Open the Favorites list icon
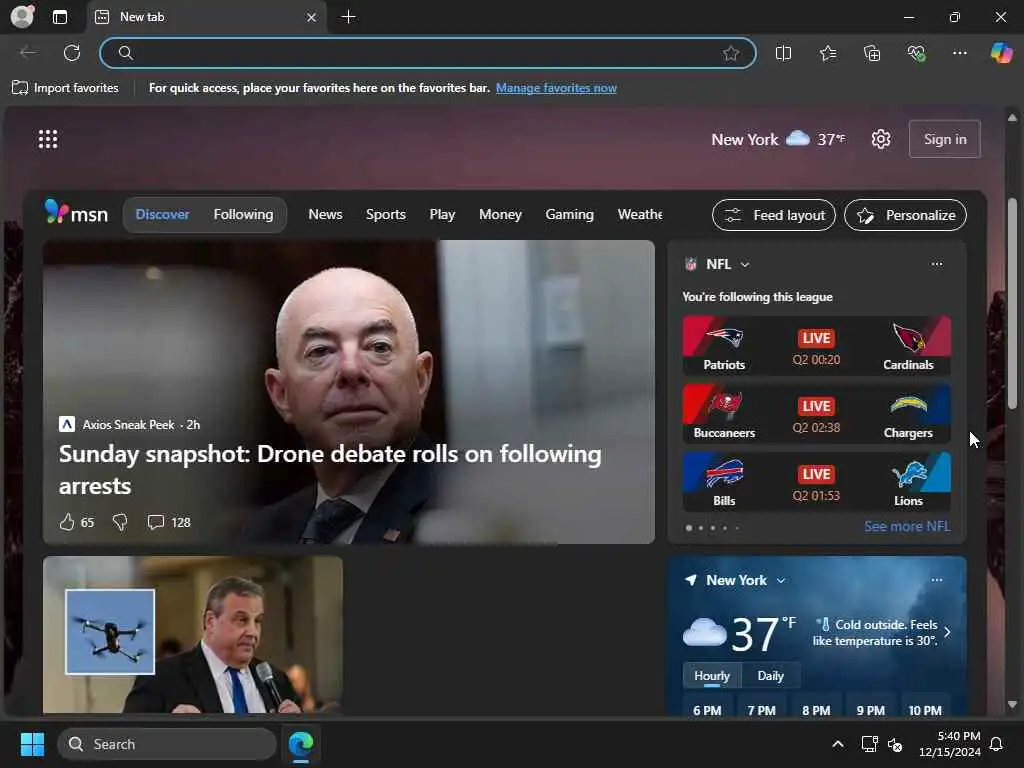The image size is (1024, 768). [828, 53]
